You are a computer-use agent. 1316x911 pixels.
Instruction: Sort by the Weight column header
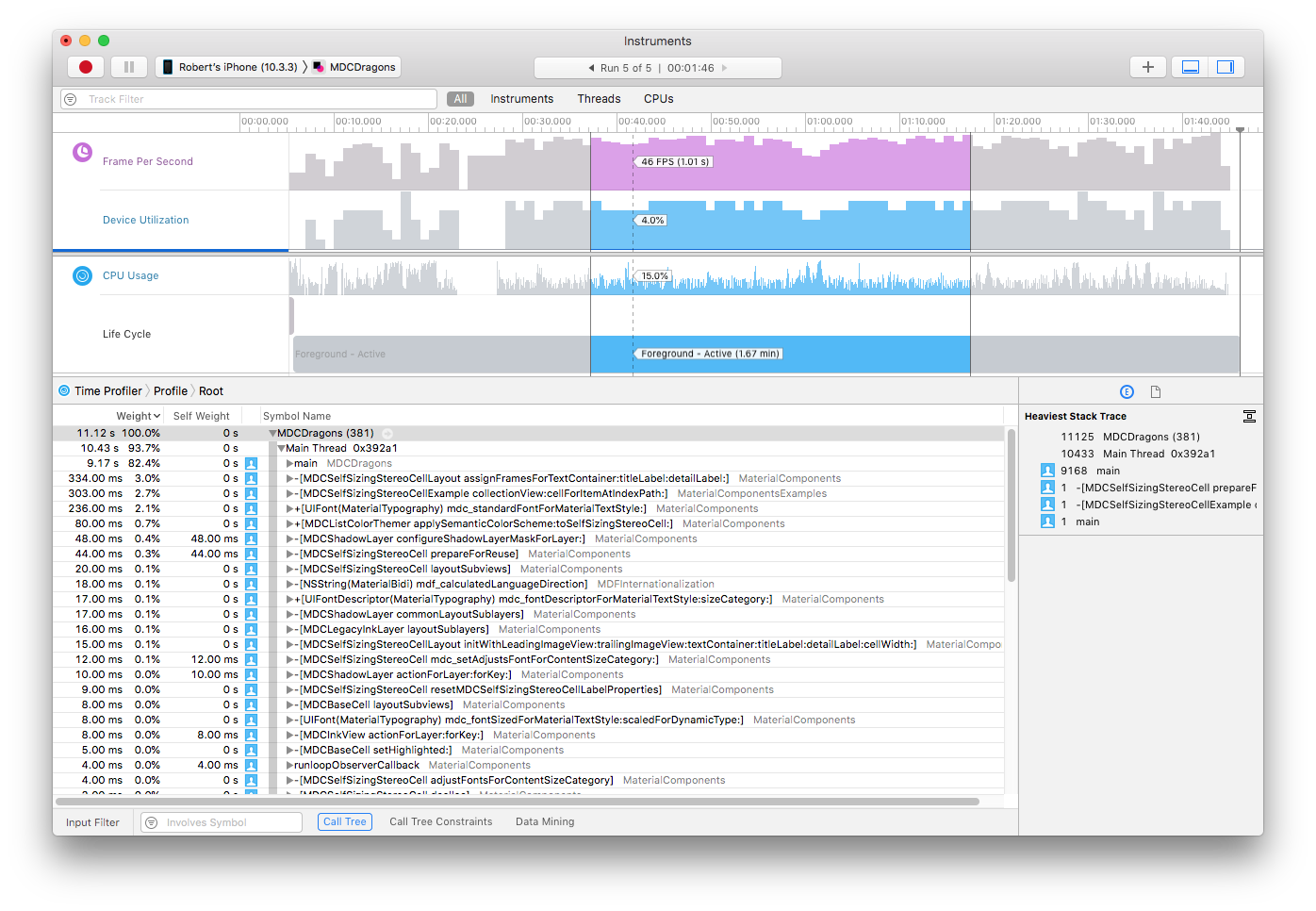[x=138, y=416]
